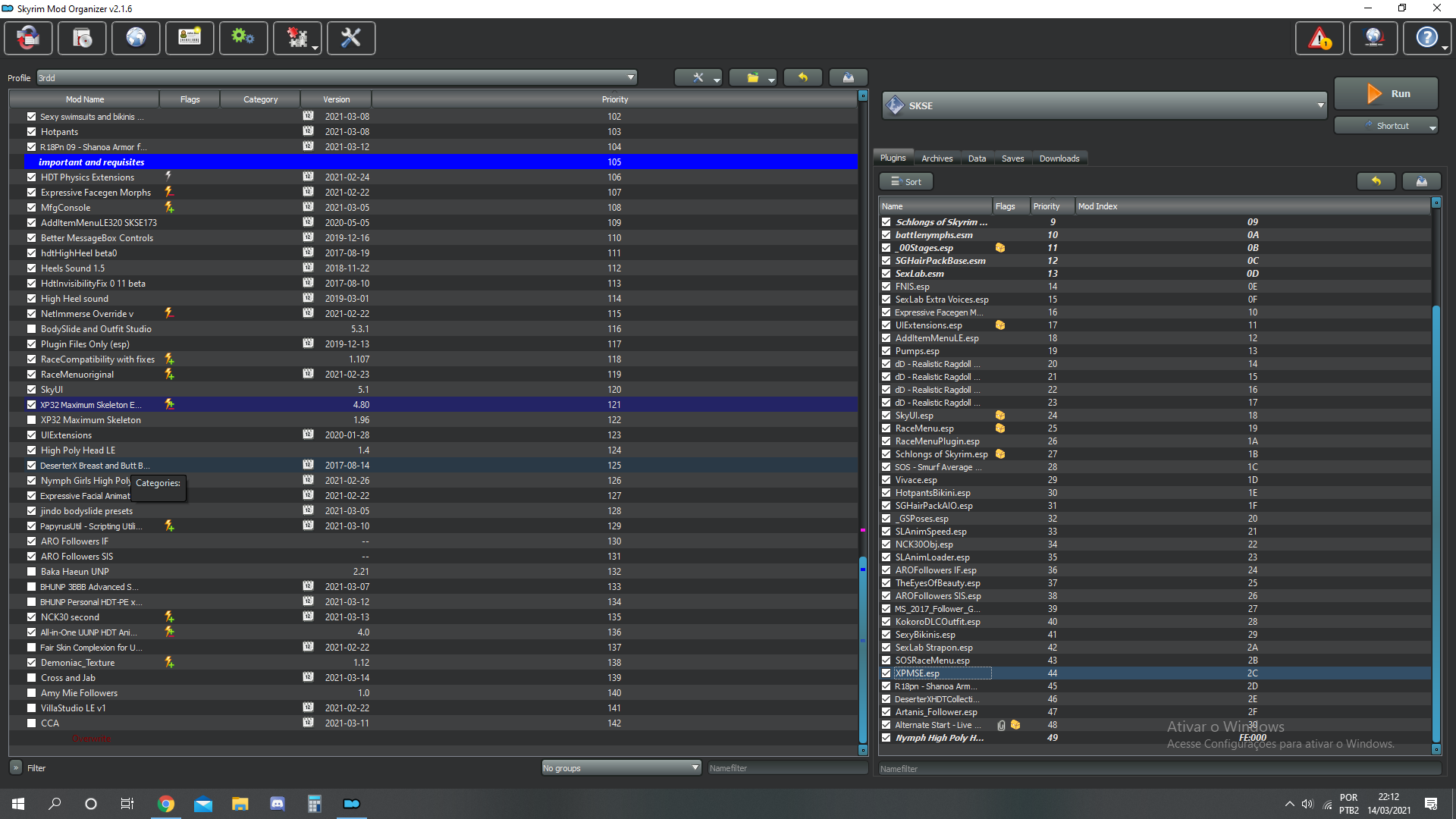Click the plugin list create backup icon

[1422, 181]
